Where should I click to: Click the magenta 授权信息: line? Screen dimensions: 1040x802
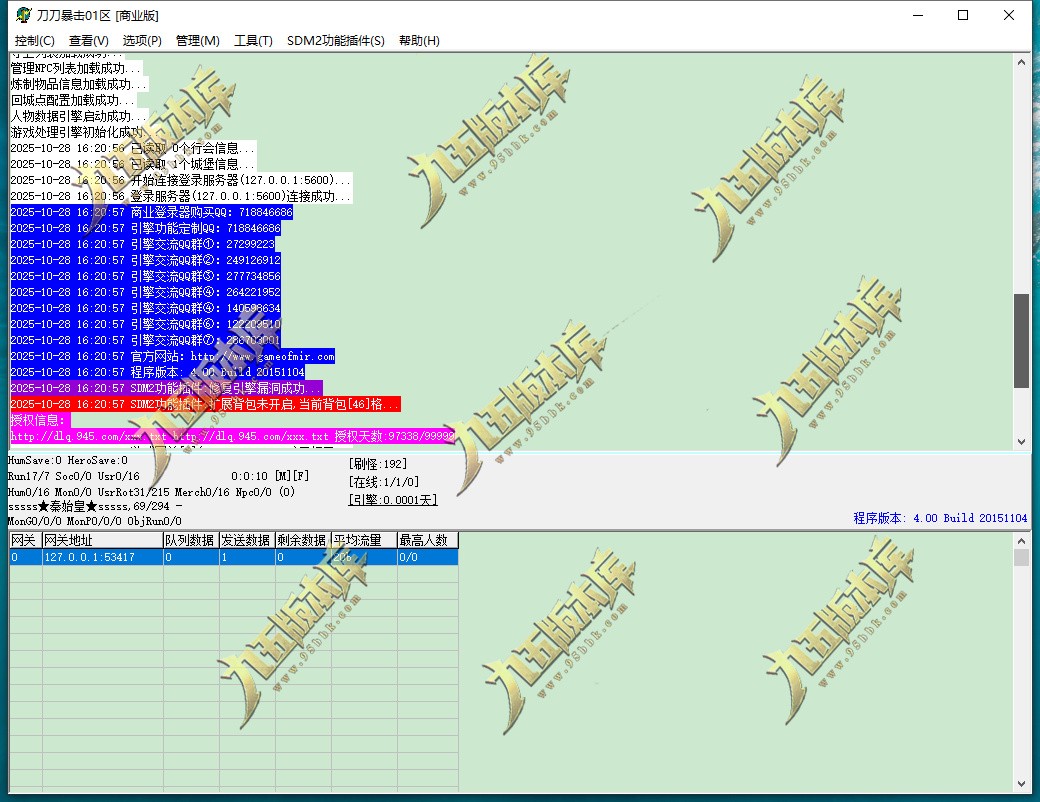tap(40, 420)
